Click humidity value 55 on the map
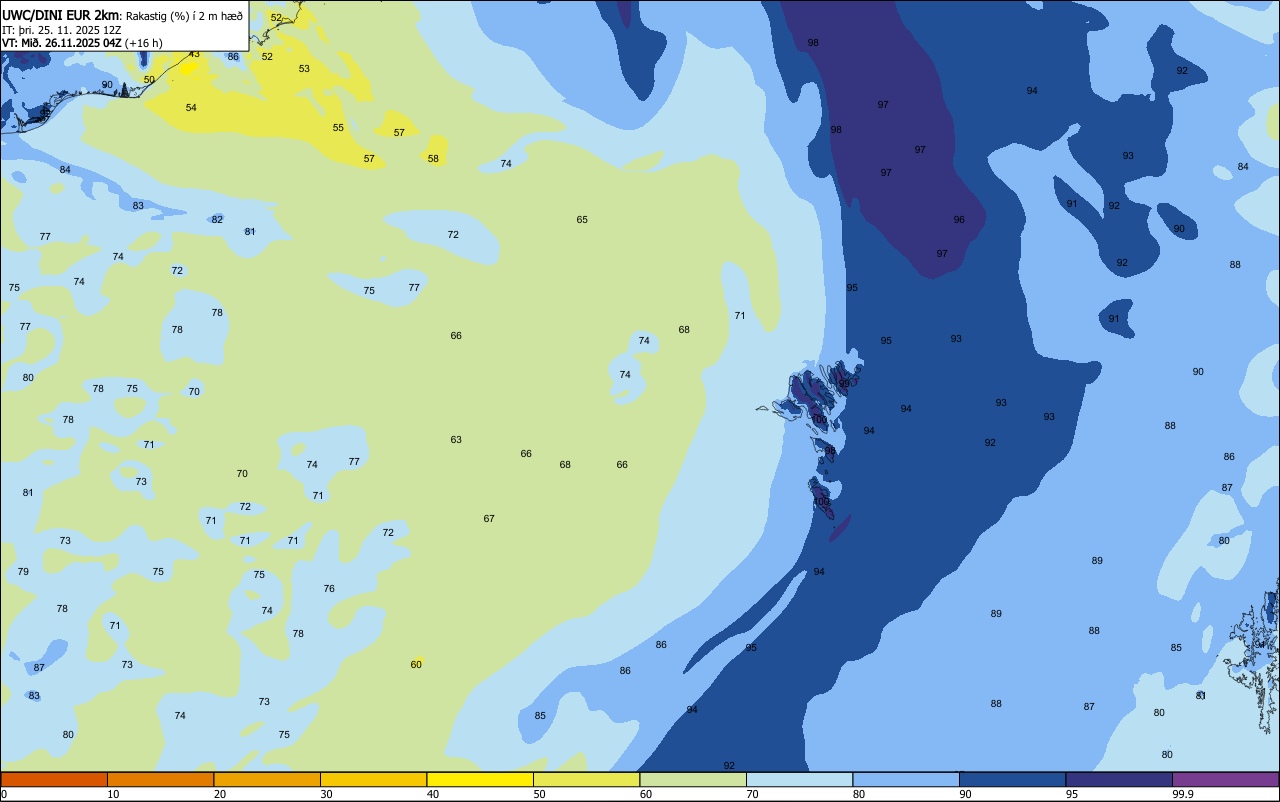The width and height of the screenshot is (1280, 802). (338, 128)
